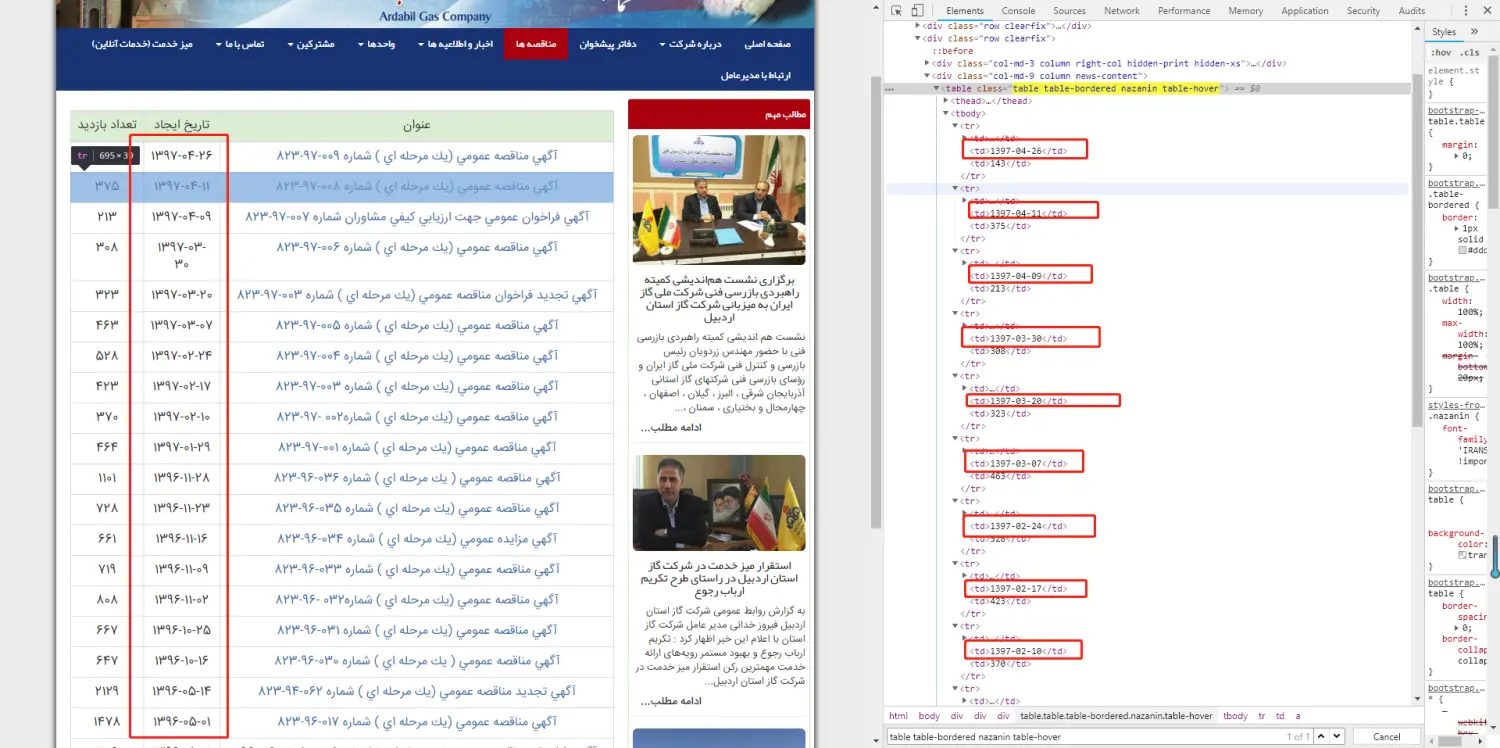This screenshot has width=1500, height=748.
Task: Jump to next search result arrow
Action: (x=1337, y=737)
